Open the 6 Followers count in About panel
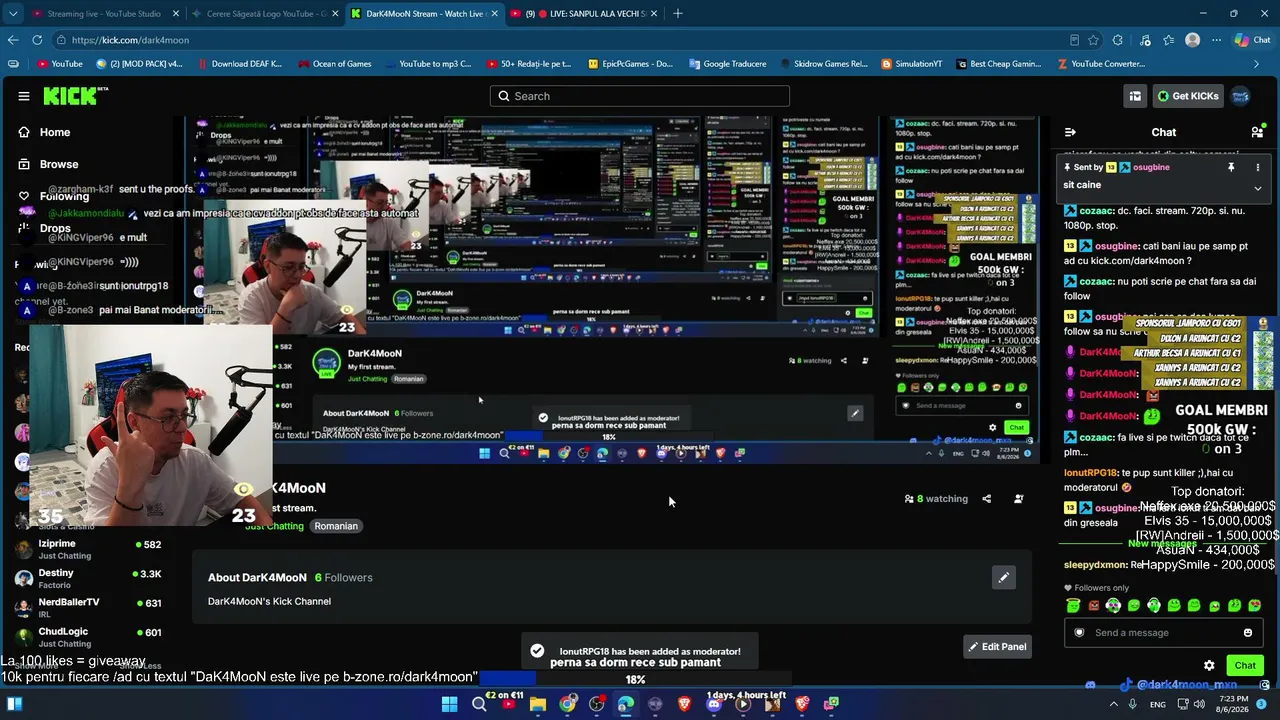 [343, 577]
